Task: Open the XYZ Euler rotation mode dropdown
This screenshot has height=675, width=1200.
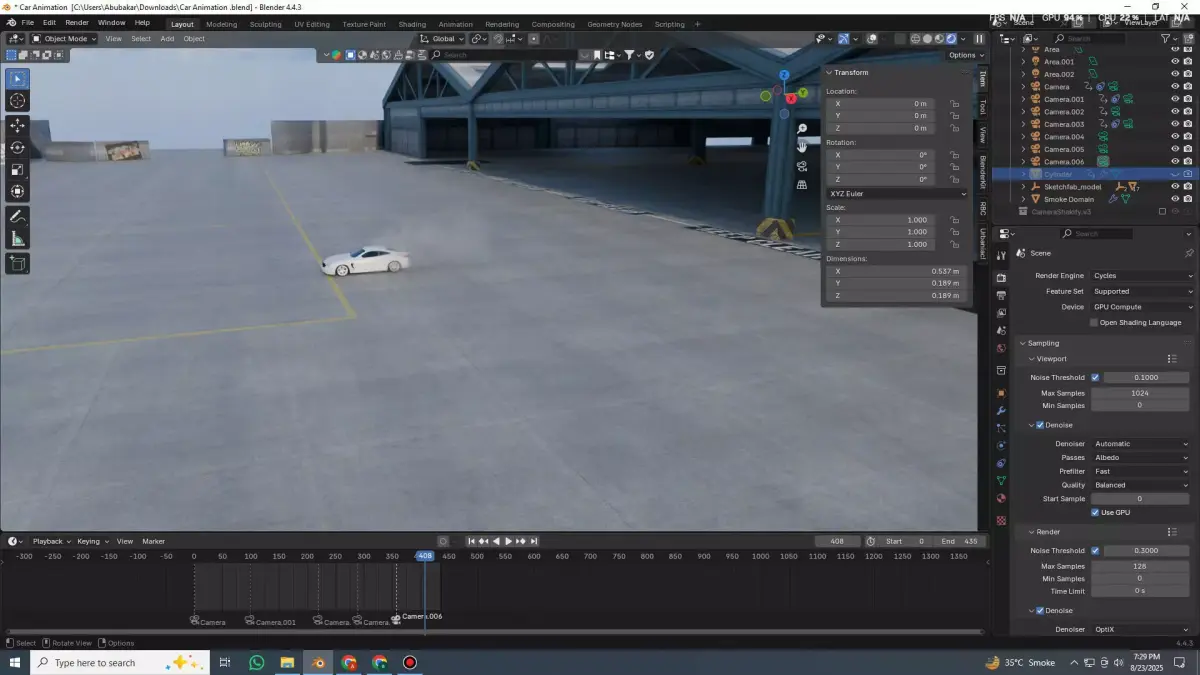Action: click(897, 194)
